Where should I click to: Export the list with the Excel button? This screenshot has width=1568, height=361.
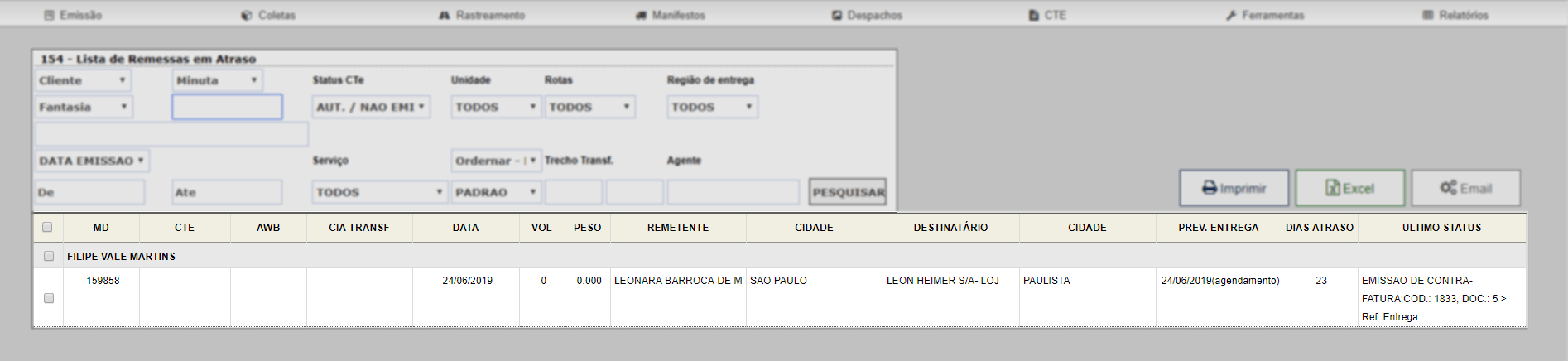[x=1349, y=188]
